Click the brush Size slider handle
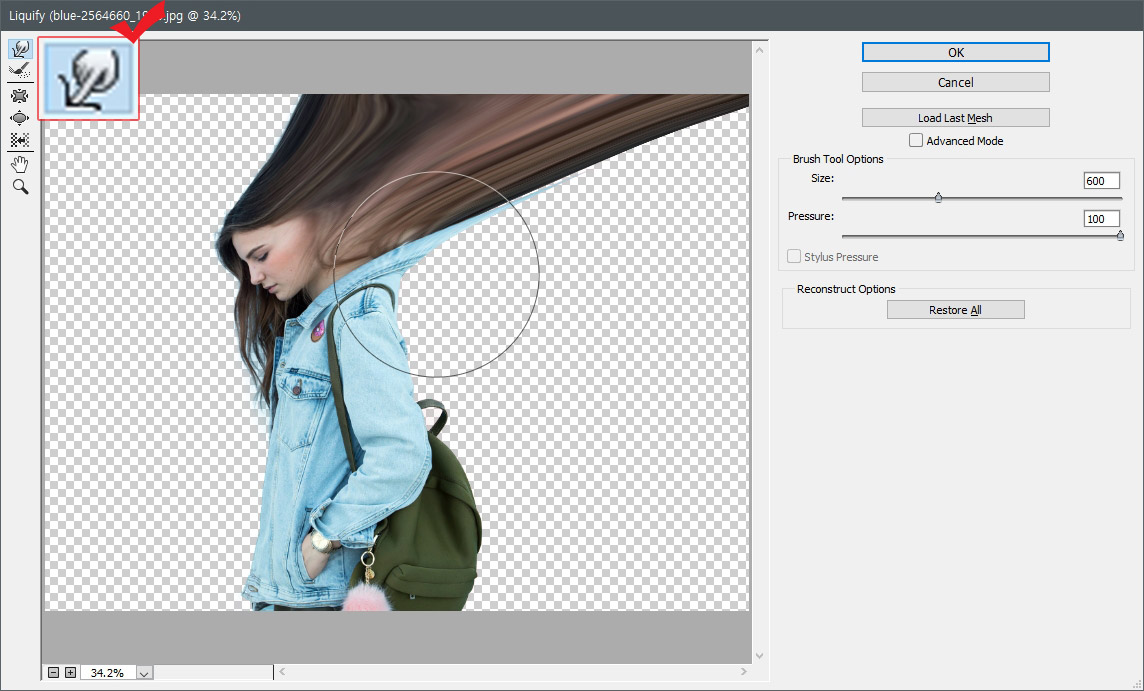 tap(938, 198)
